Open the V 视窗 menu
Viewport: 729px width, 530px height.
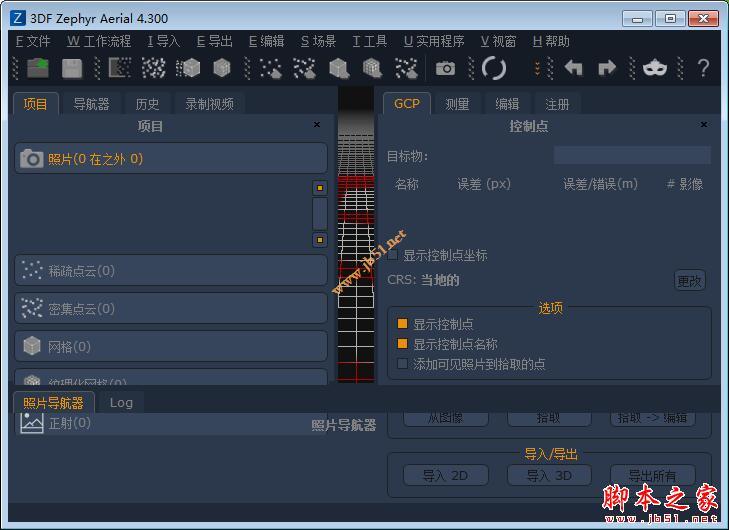(x=498, y=41)
